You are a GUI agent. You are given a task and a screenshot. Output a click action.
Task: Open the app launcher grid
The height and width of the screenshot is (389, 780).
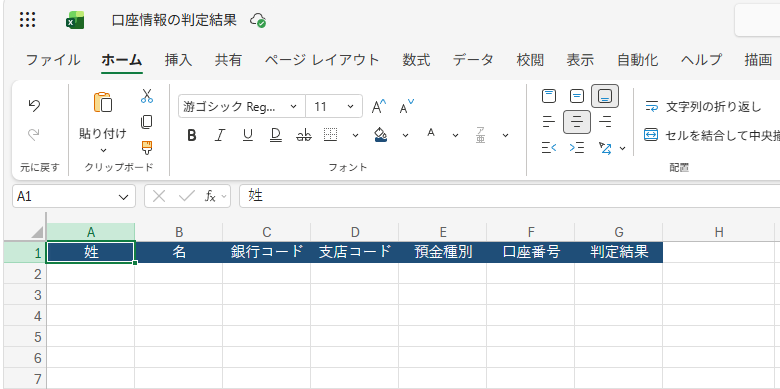pos(27,20)
